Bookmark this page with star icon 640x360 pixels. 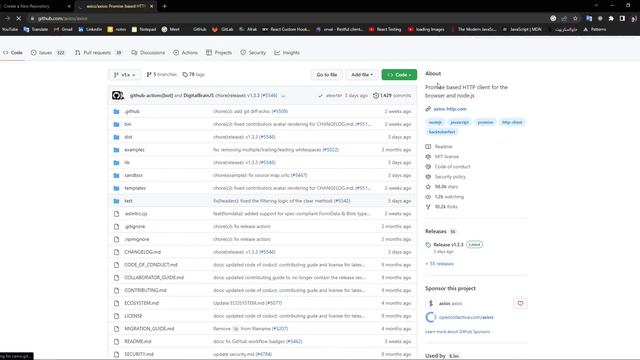click(x=575, y=18)
